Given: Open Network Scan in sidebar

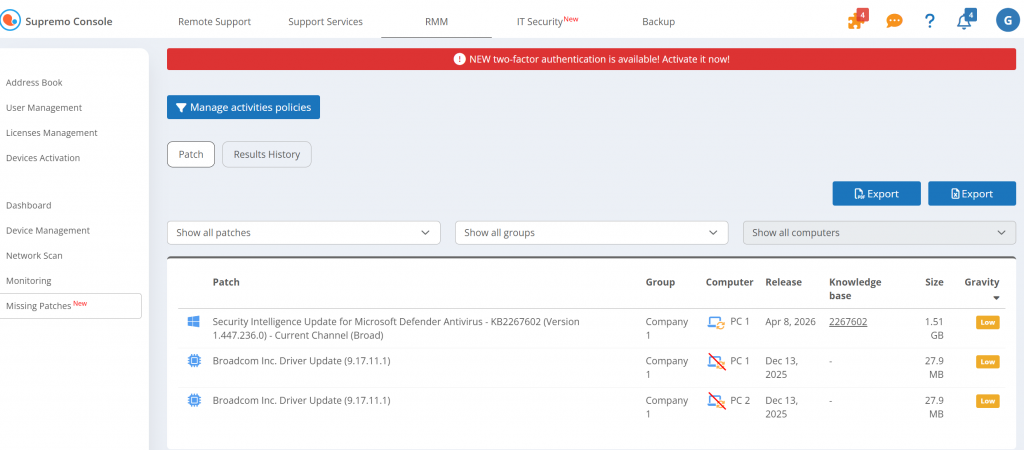Looking at the screenshot, I should [x=35, y=256].
